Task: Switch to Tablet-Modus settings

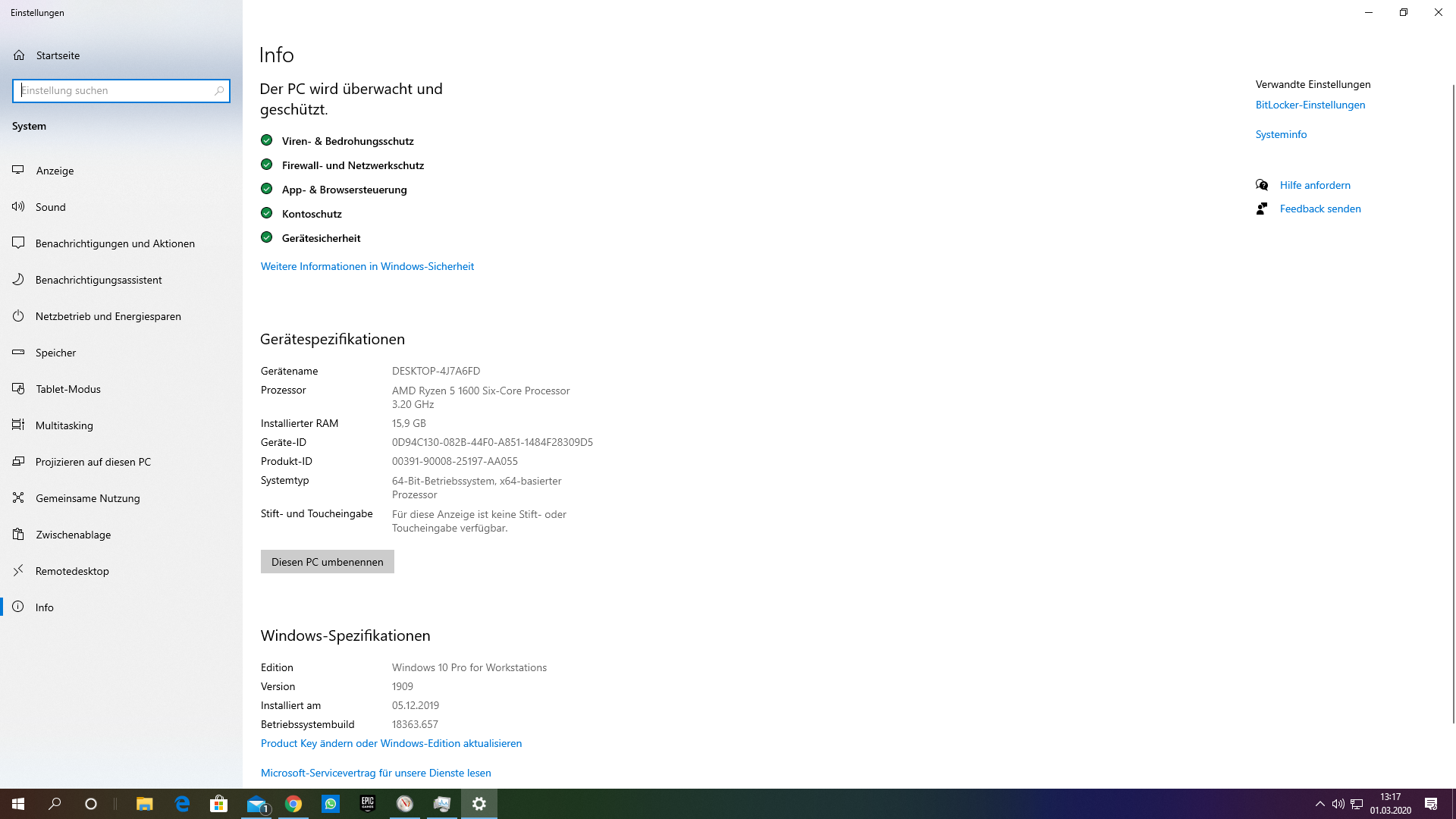Action: [x=67, y=388]
